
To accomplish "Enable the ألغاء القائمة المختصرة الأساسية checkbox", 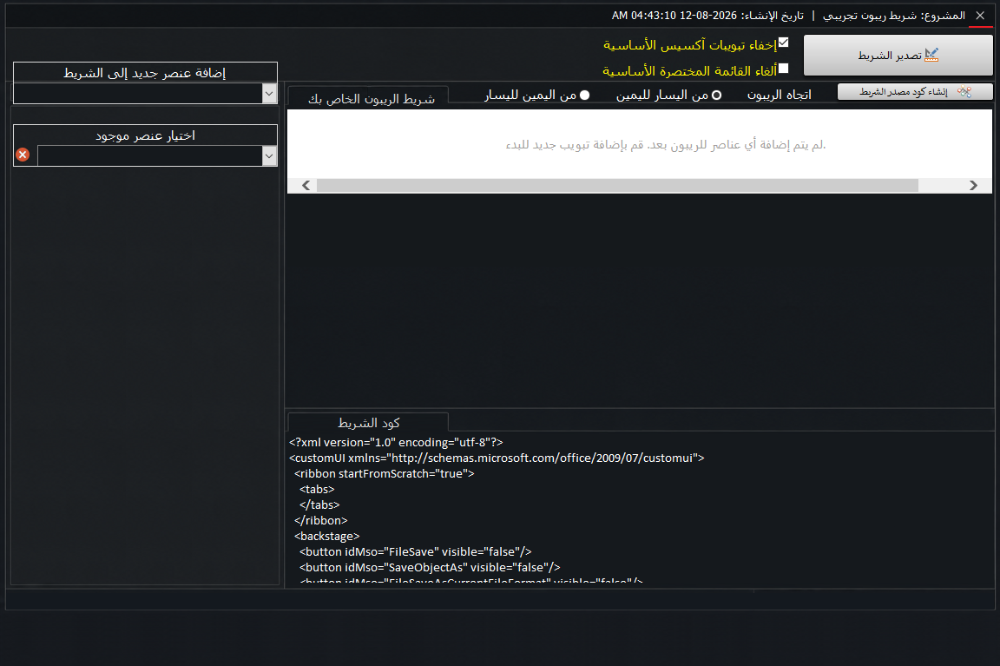I will (784, 68).
